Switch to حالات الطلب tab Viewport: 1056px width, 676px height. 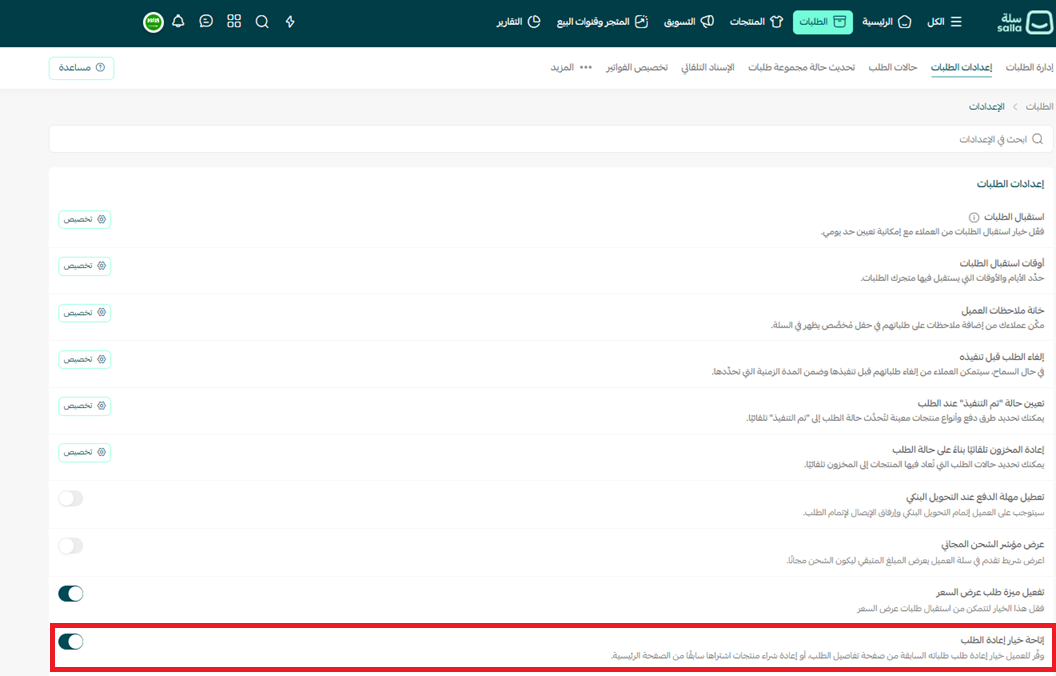tap(893, 68)
